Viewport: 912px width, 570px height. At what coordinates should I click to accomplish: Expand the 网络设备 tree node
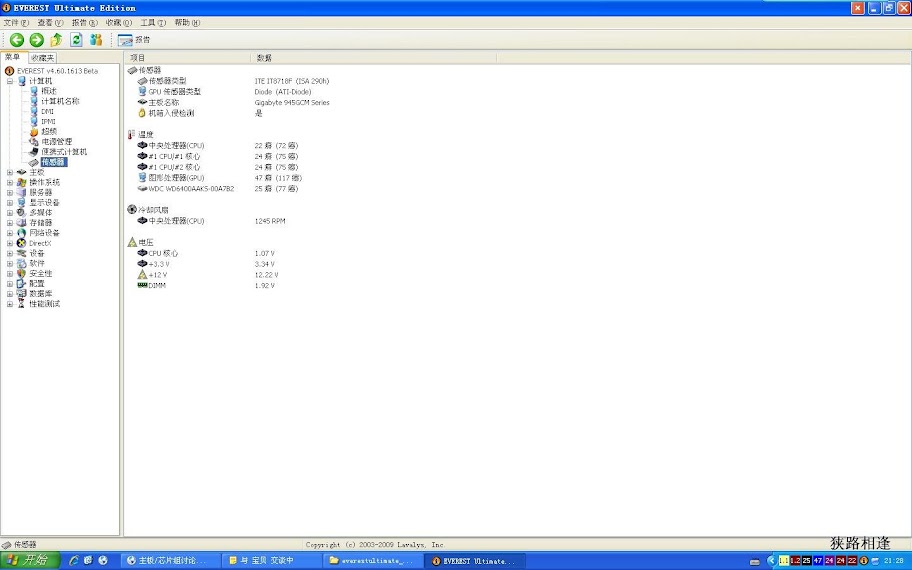point(10,233)
